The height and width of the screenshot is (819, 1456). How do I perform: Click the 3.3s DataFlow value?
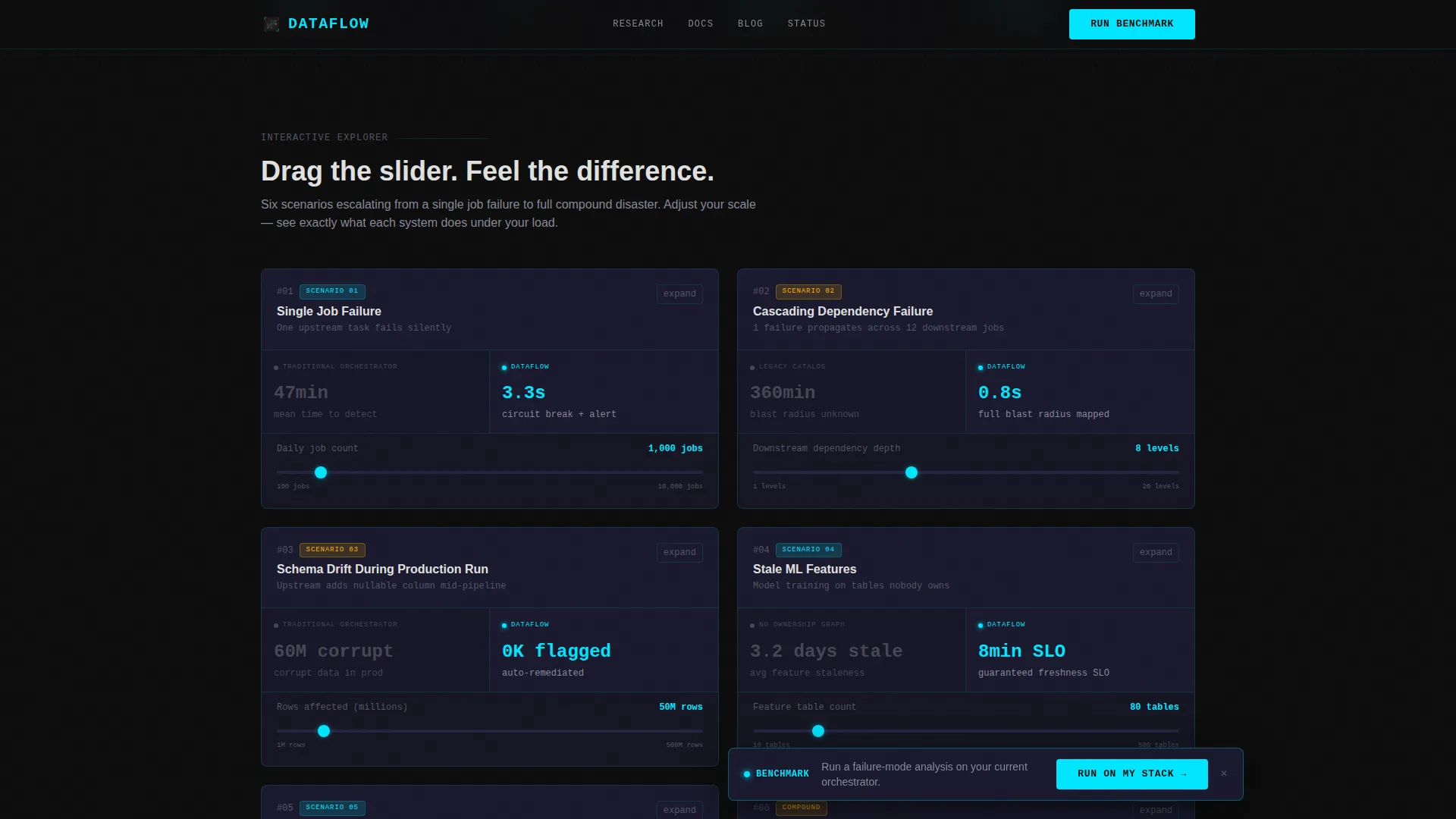523,393
